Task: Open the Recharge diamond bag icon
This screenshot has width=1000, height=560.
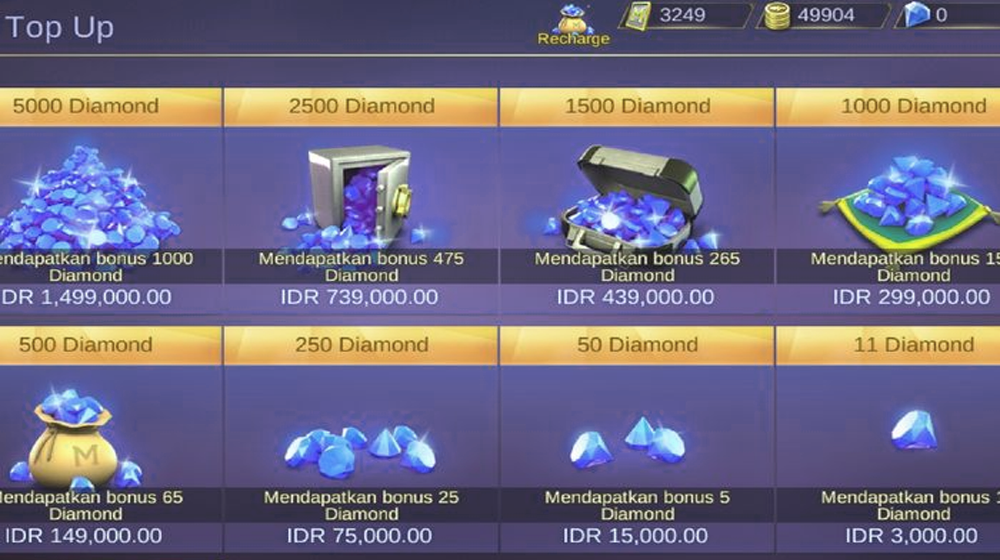Action: [573, 26]
